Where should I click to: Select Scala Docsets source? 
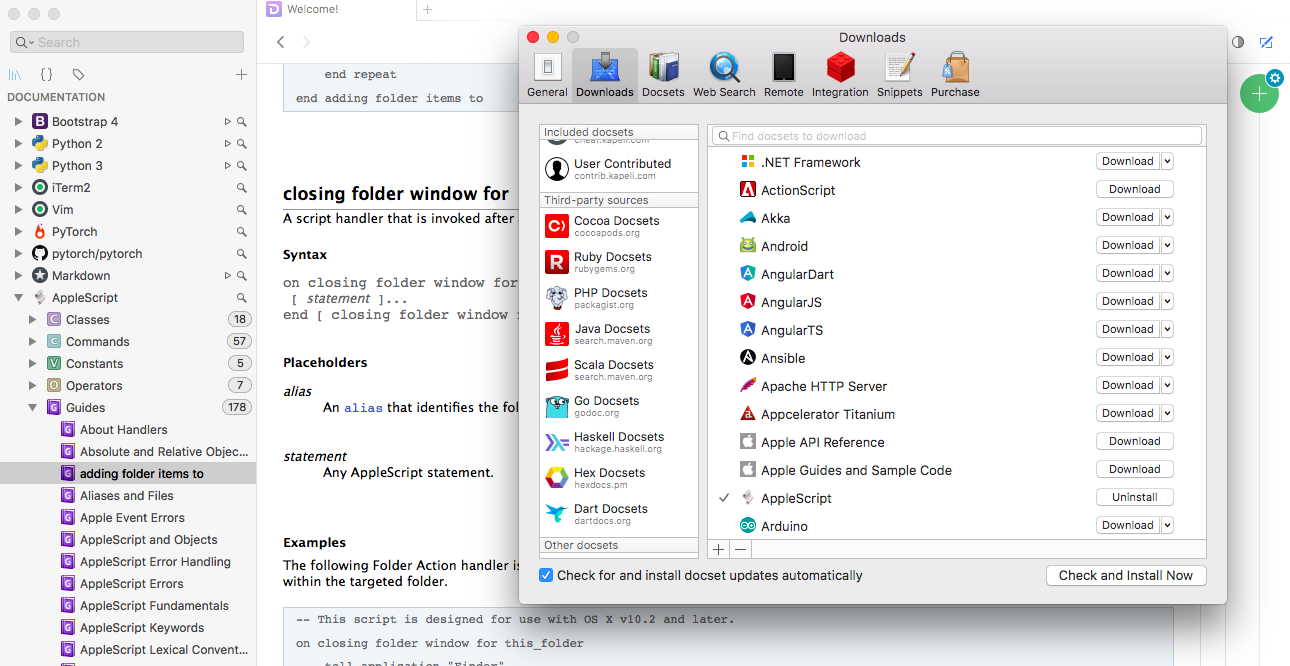tap(618, 370)
